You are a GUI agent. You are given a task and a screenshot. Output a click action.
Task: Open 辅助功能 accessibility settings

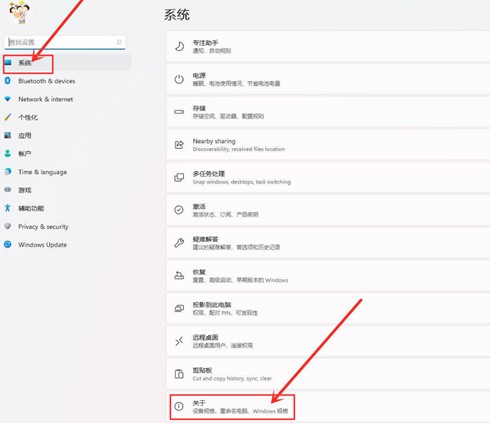31,208
